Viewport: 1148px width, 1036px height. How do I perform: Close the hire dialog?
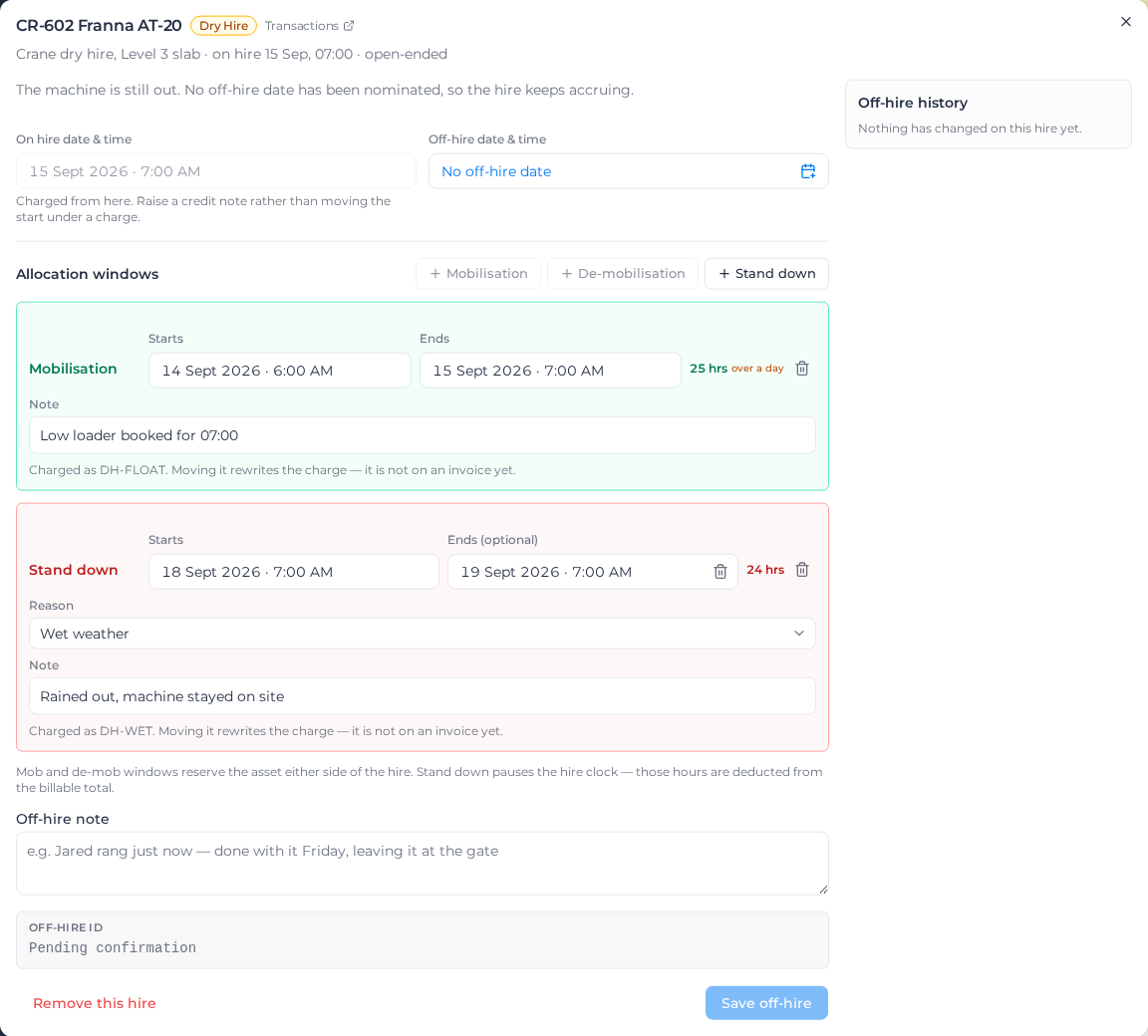(x=1126, y=22)
